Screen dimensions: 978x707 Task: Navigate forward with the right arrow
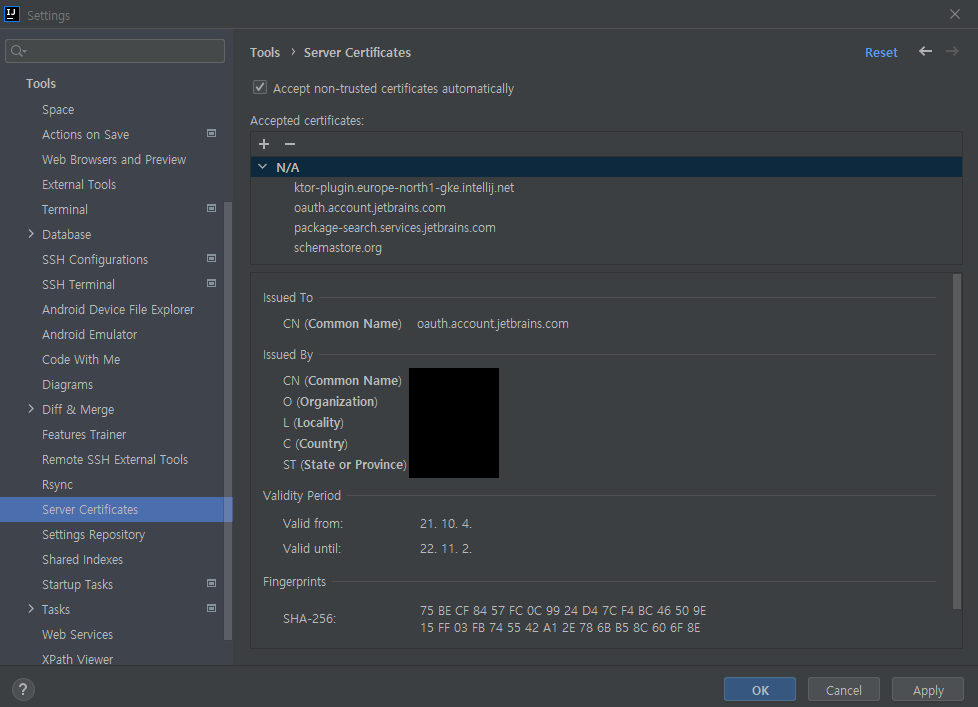click(952, 52)
